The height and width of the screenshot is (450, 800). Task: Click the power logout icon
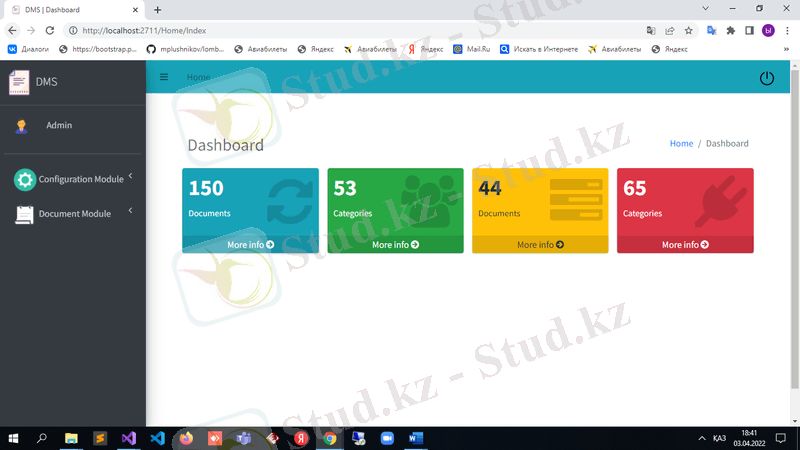(766, 78)
